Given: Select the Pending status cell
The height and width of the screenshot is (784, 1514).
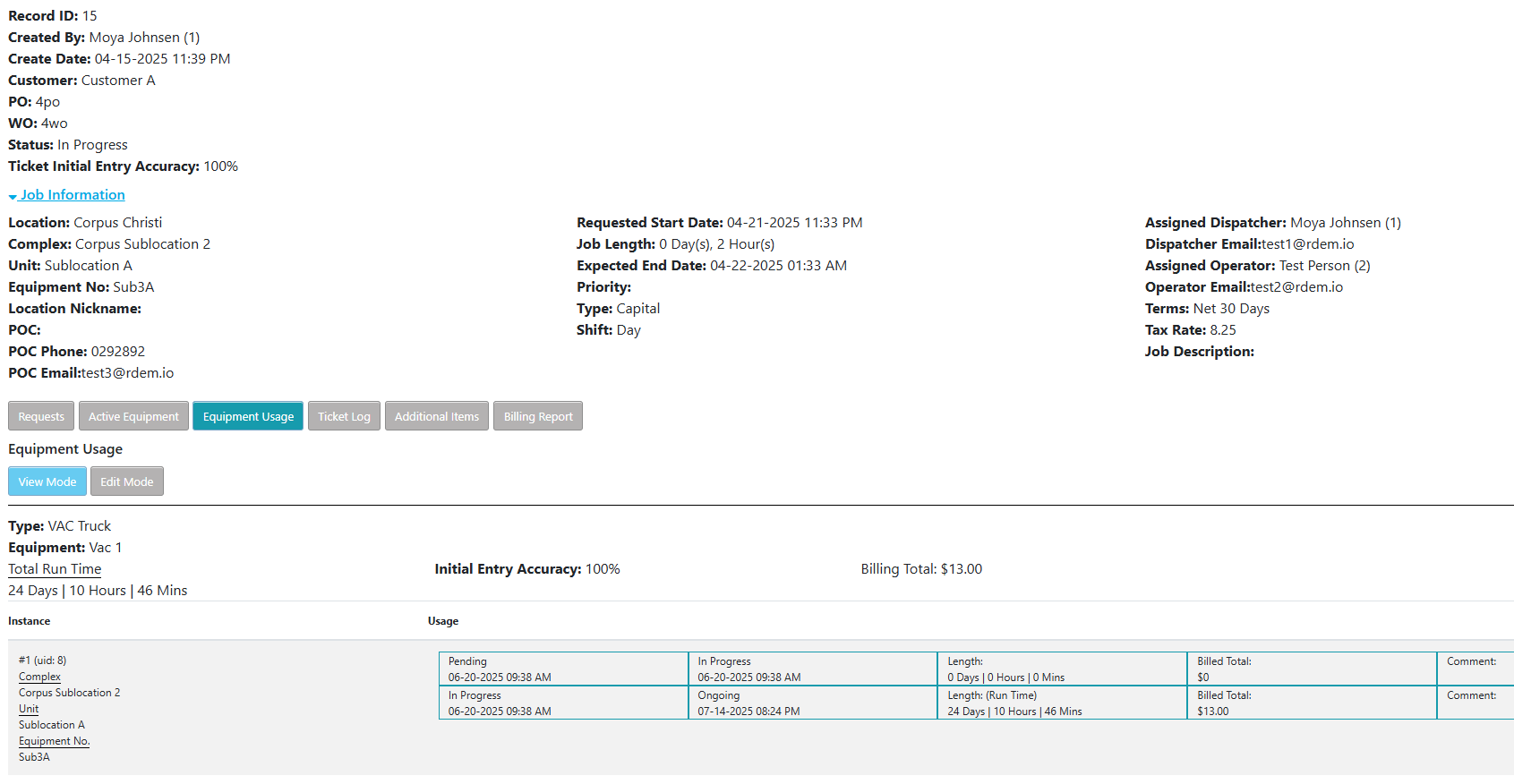Looking at the screenshot, I should [x=563, y=669].
